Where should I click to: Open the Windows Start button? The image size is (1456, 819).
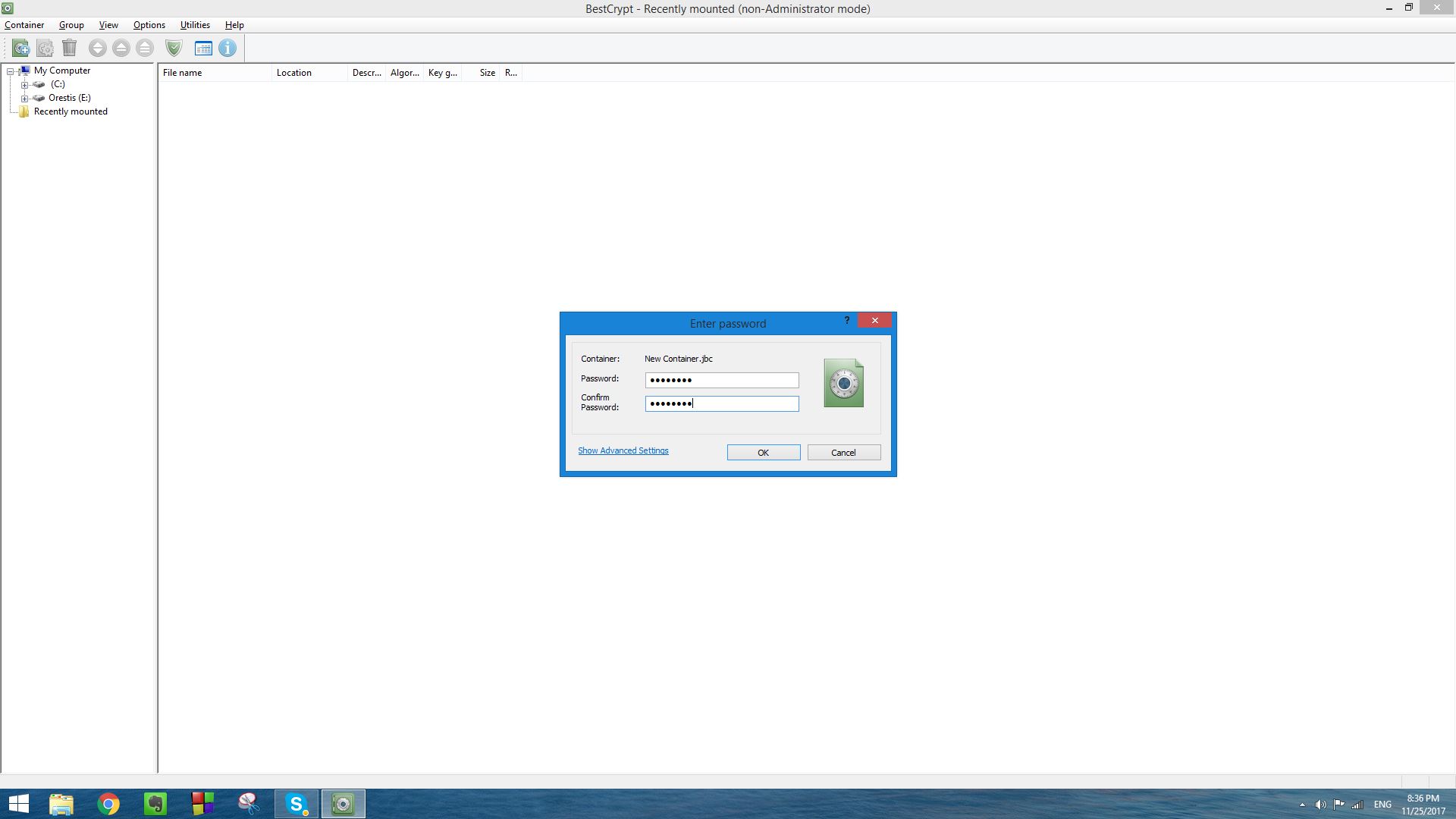click(x=18, y=804)
